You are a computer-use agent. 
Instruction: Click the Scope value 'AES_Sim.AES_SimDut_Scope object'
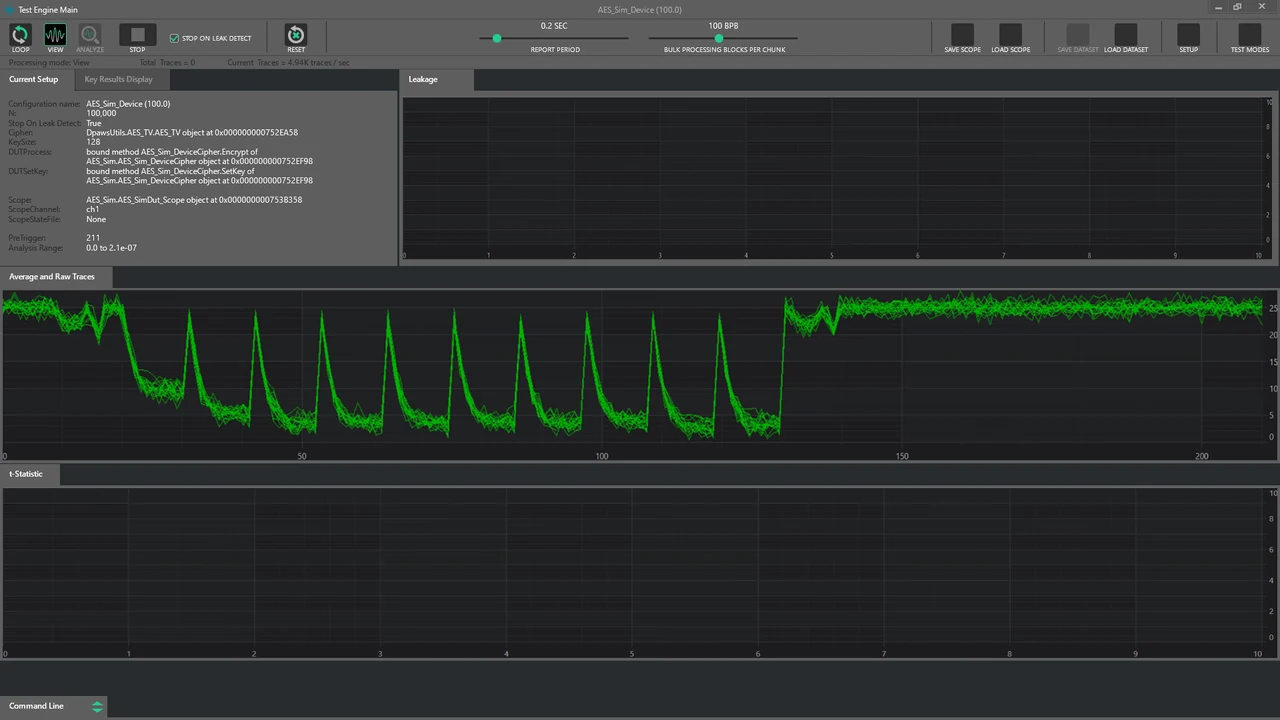(194, 200)
